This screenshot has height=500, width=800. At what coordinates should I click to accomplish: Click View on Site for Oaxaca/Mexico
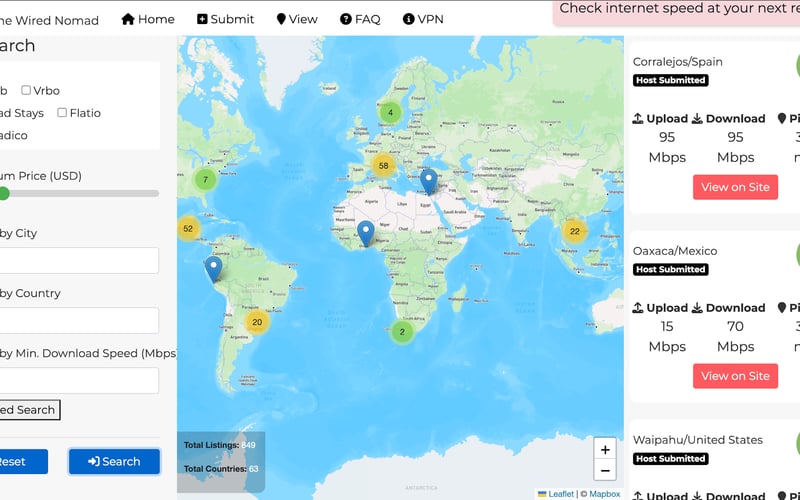pos(735,376)
